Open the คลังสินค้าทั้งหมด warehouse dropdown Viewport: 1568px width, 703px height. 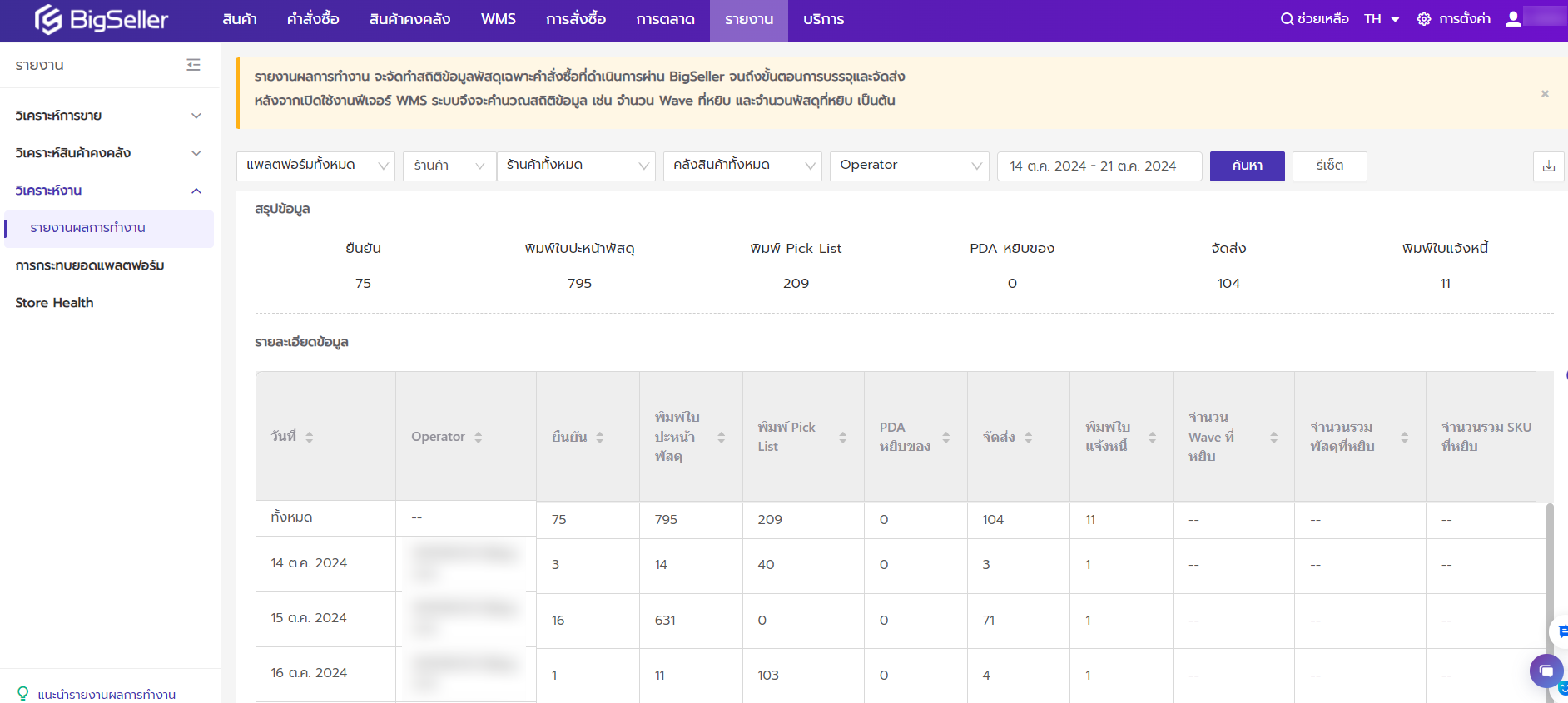742,166
